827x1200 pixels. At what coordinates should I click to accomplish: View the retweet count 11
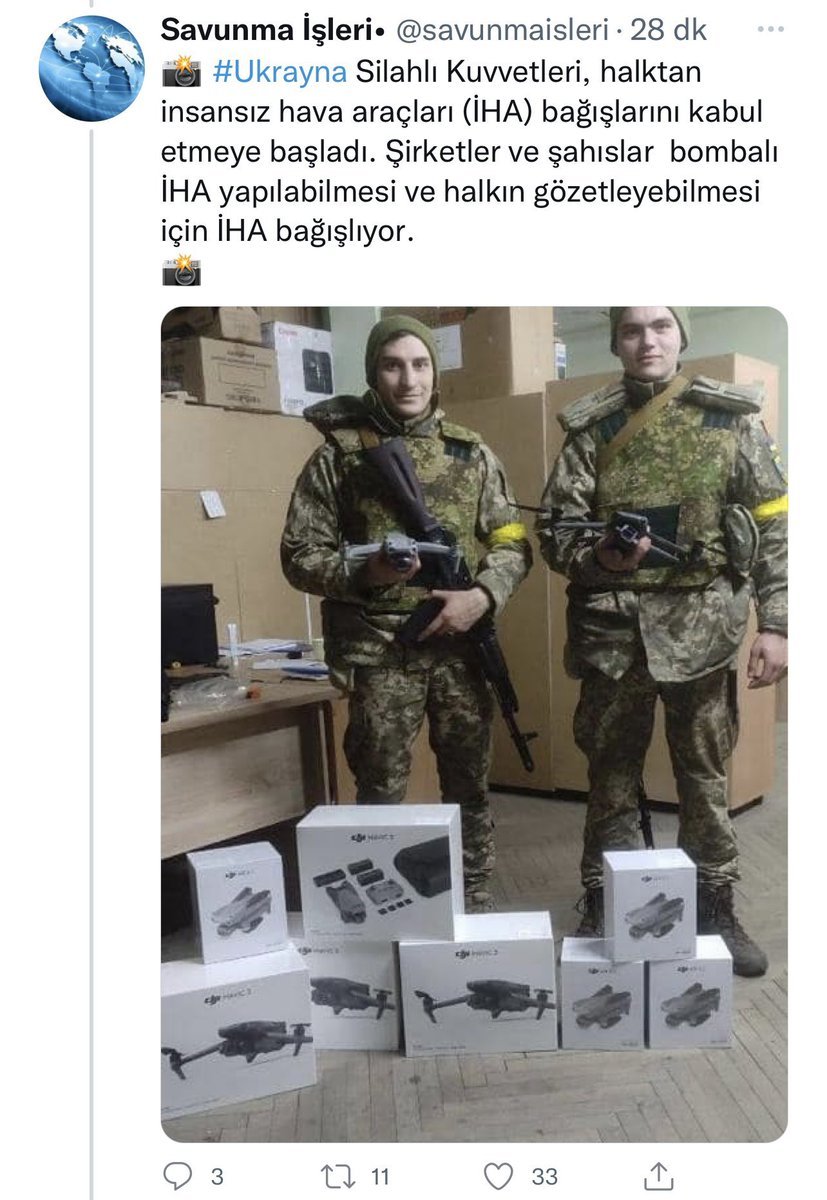379,1175
